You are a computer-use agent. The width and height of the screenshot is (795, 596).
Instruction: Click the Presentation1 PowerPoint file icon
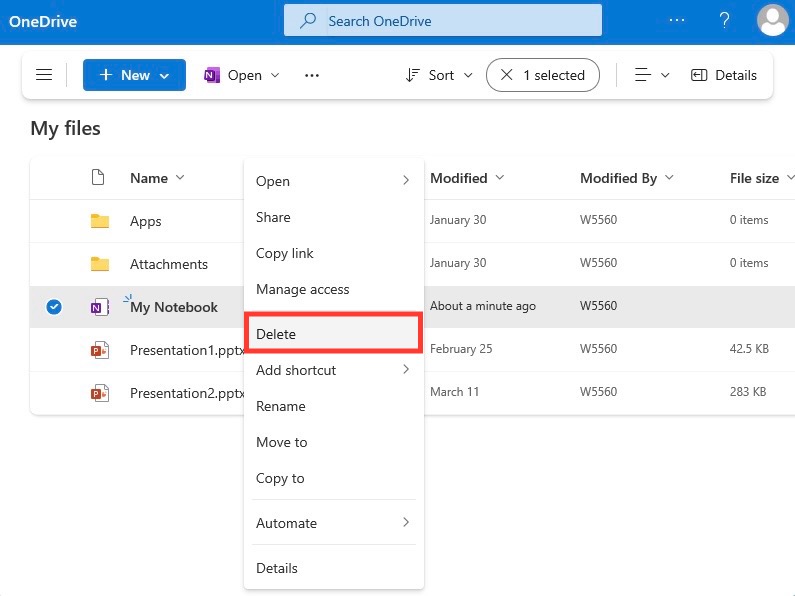click(100, 350)
